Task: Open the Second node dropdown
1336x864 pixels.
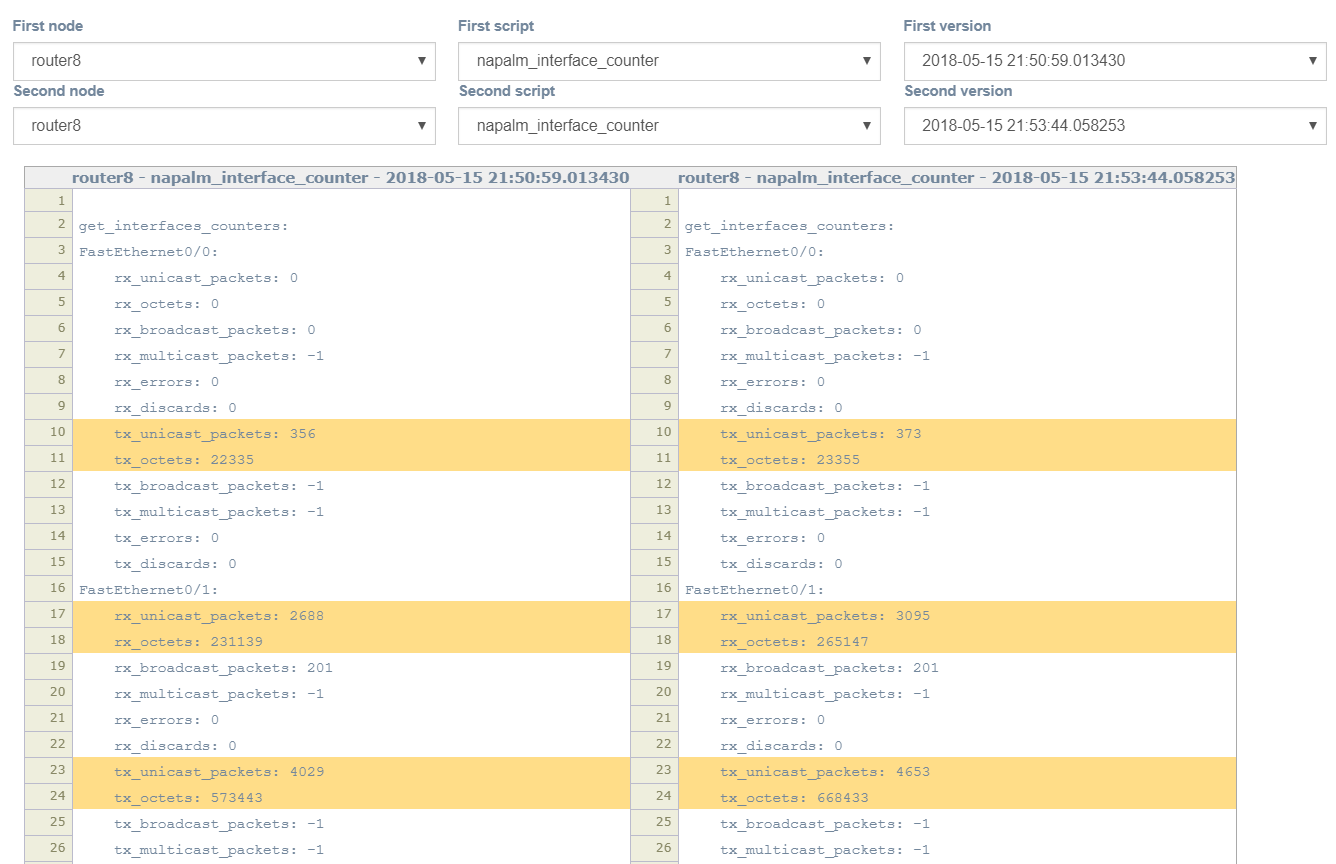Action: [224, 126]
